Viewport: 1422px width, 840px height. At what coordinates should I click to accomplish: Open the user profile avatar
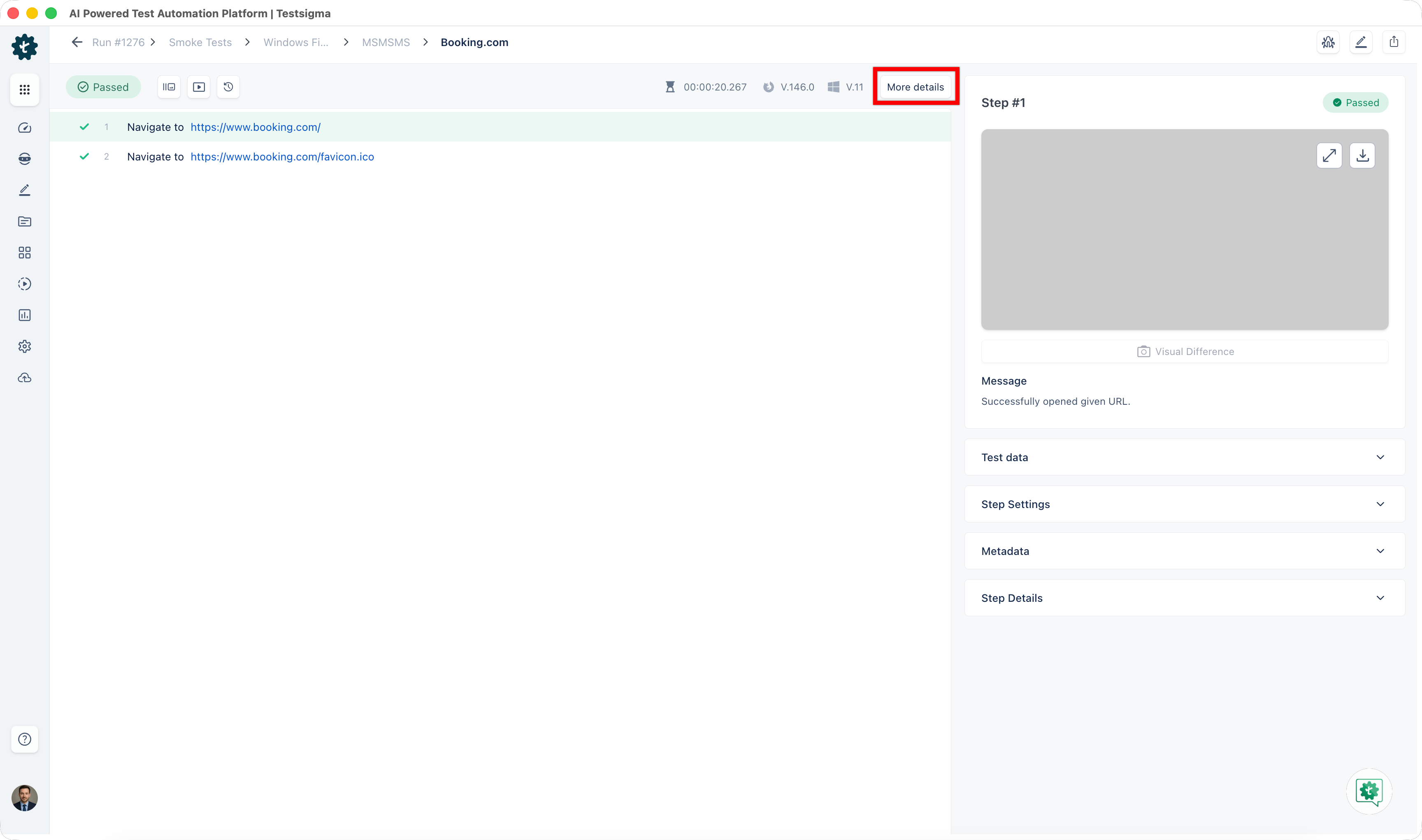(24, 798)
